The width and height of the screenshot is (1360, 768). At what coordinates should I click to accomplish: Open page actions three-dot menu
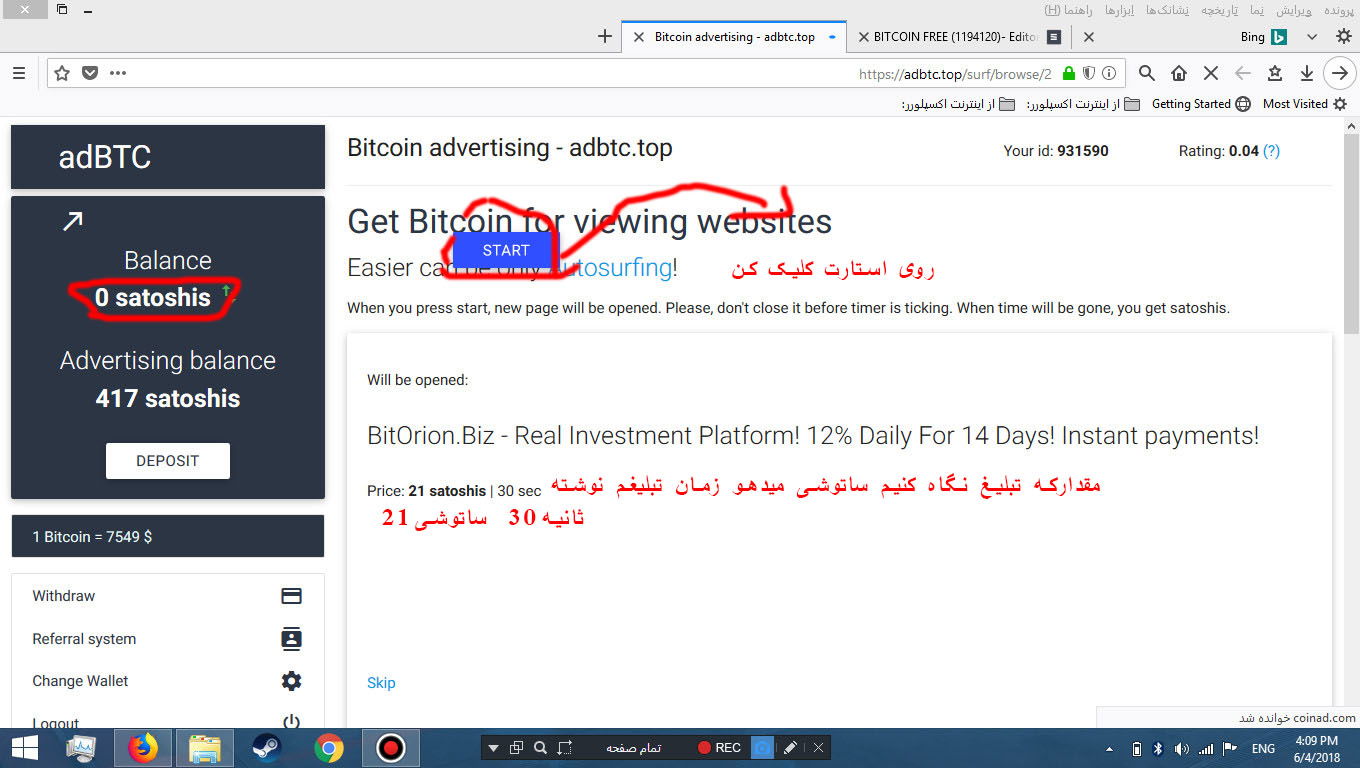pos(118,73)
